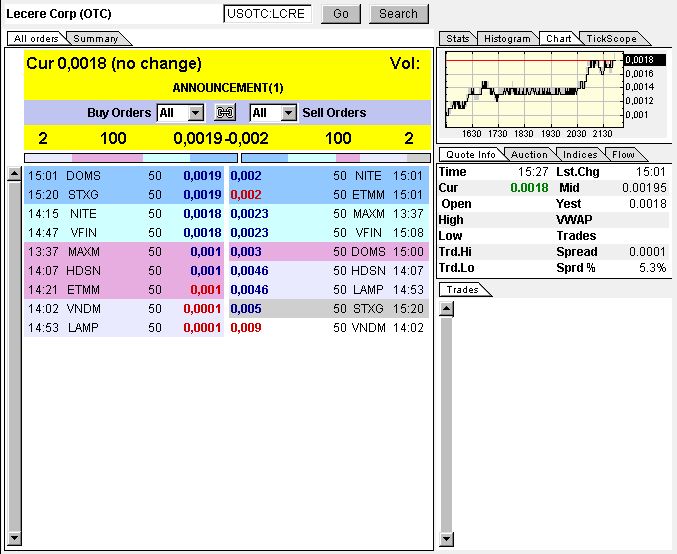Select the Flow tab
This screenshot has height=554, width=677.
tap(623, 155)
